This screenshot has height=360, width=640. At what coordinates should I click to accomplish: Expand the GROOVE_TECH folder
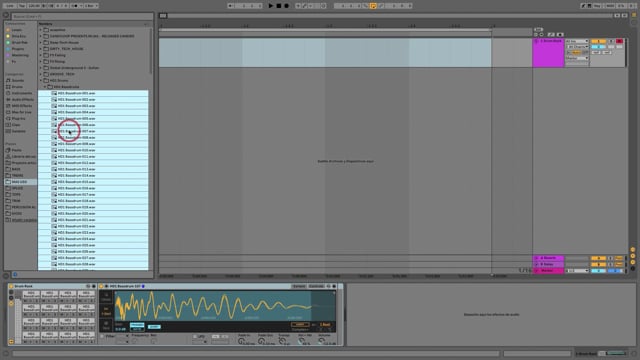pos(41,74)
